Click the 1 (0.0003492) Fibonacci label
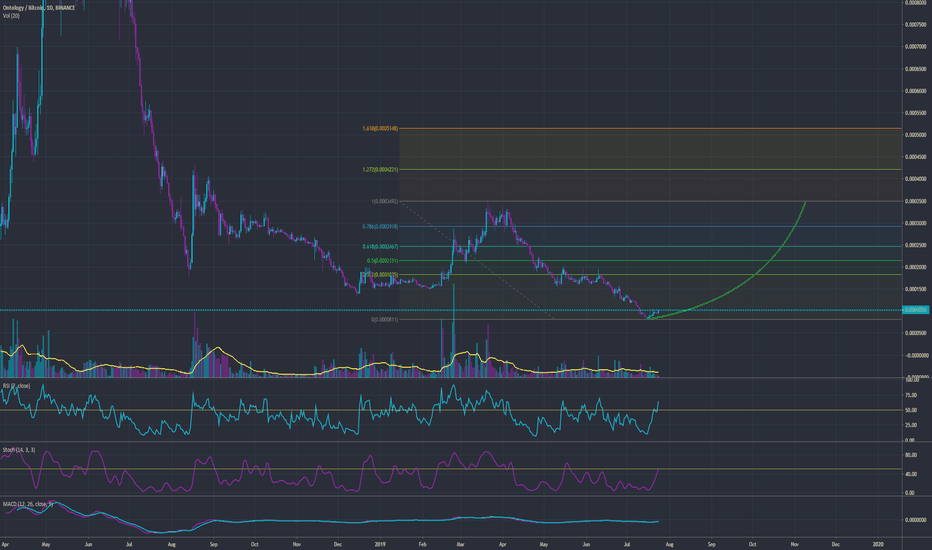The height and width of the screenshot is (550, 932). (x=385, y=202)
